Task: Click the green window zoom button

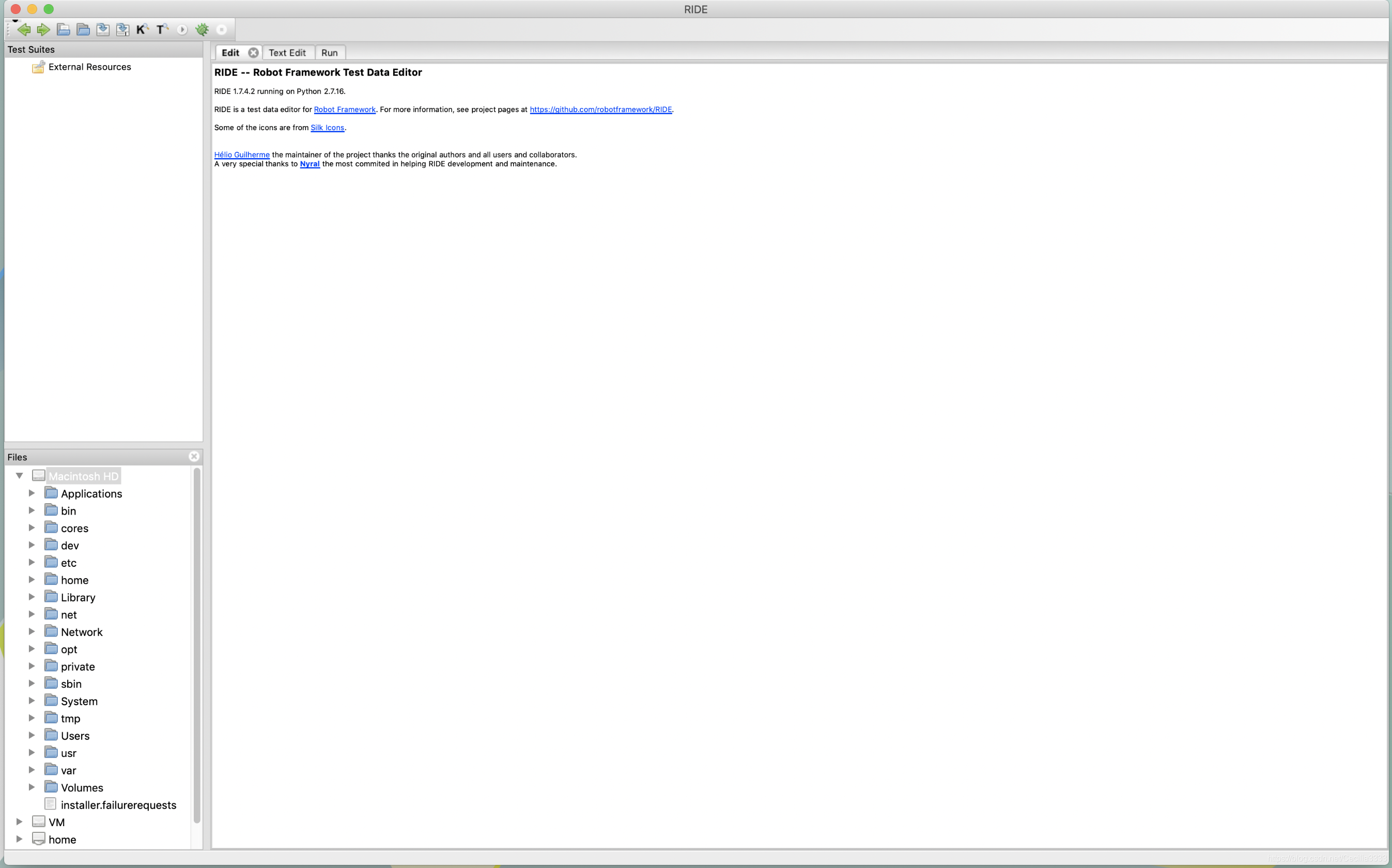Action: click(x=49, y=9)
